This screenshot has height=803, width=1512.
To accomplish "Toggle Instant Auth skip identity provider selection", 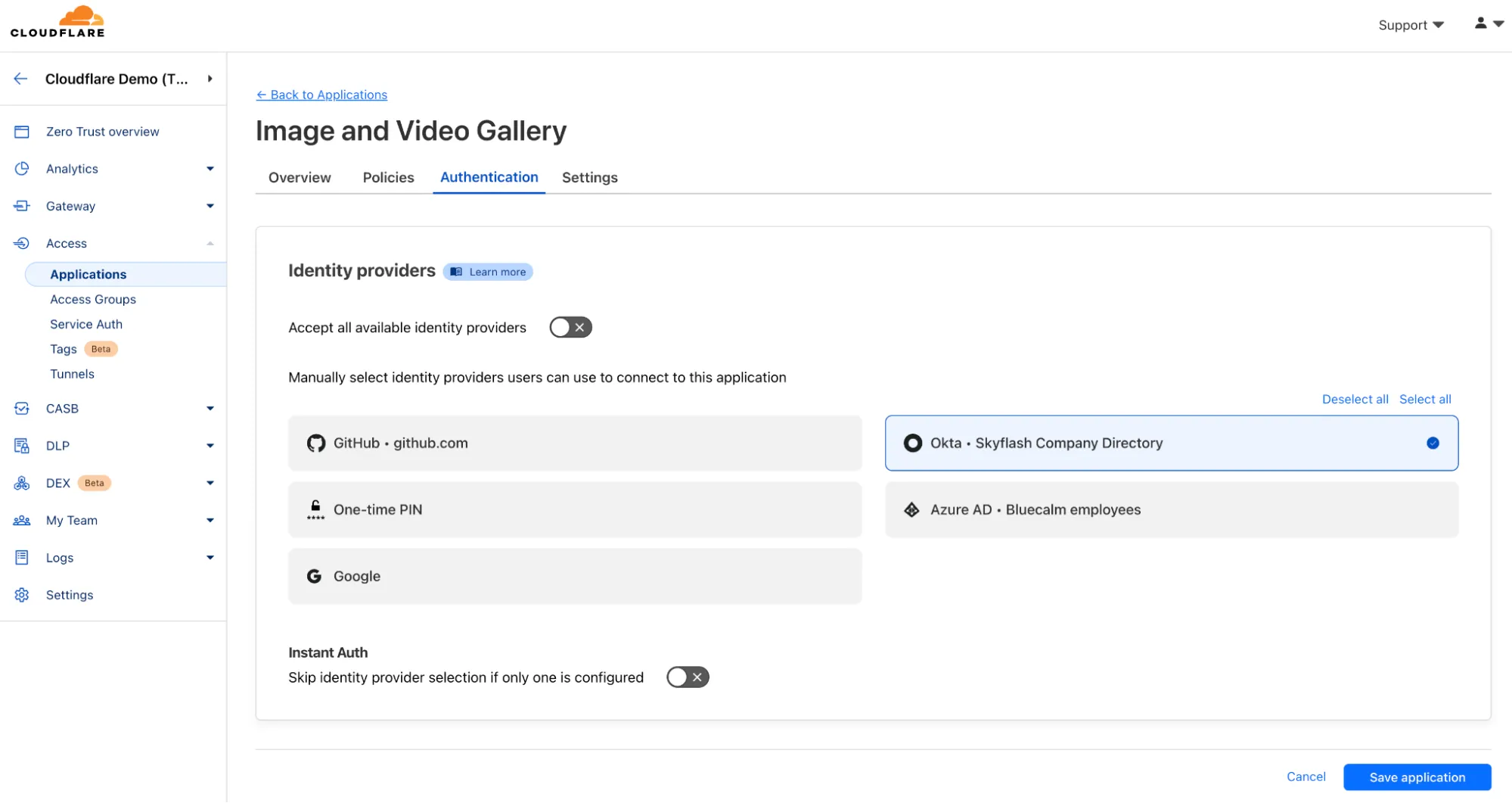I will coord(687,677).
